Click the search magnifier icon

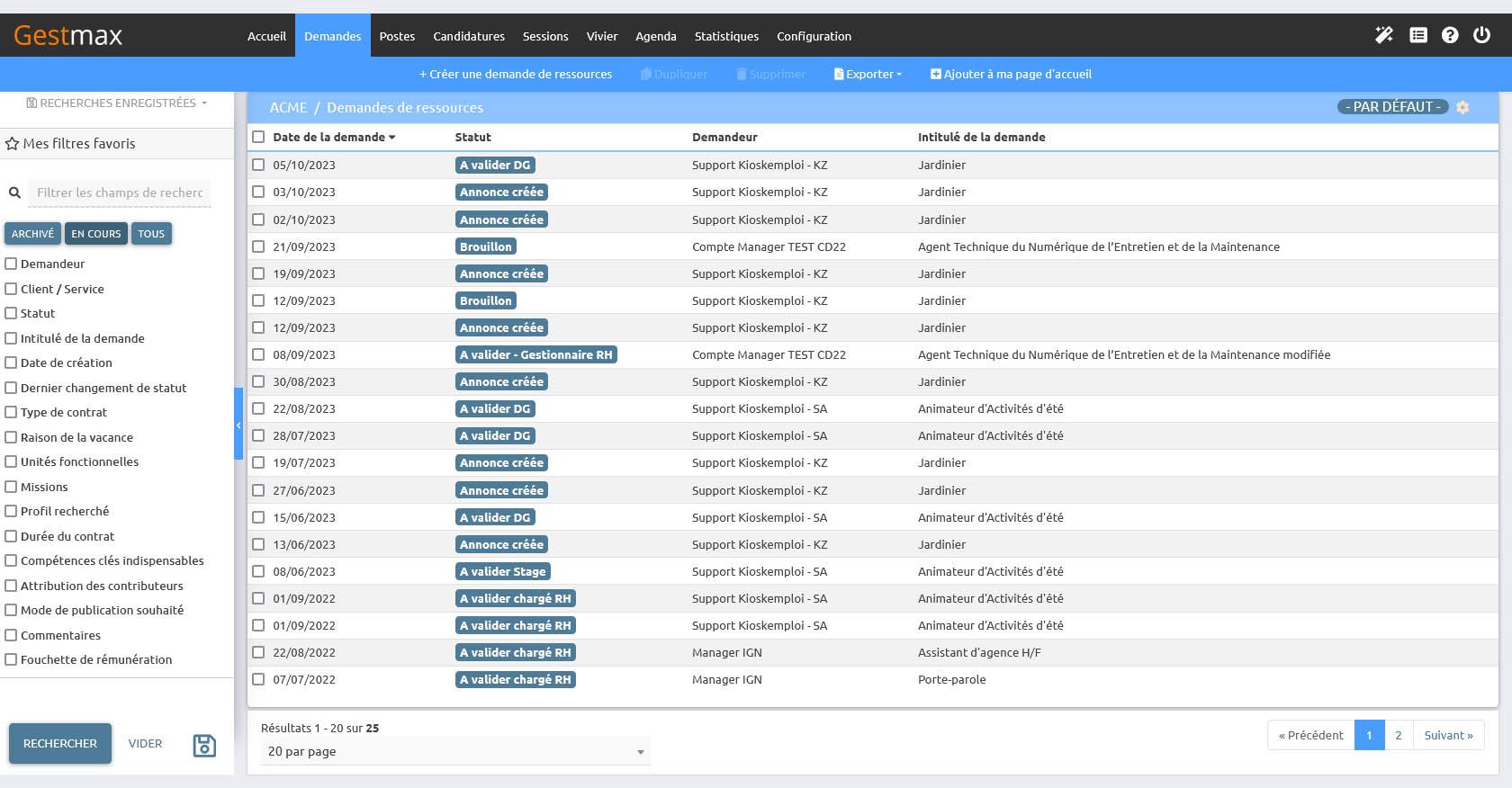click(x=14, y=193)
